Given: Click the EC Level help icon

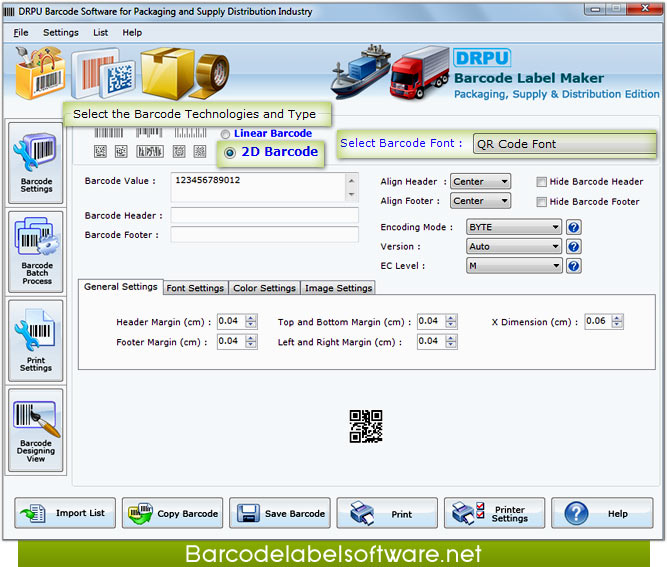Looking at the screenshot, I should coord(573,266).
